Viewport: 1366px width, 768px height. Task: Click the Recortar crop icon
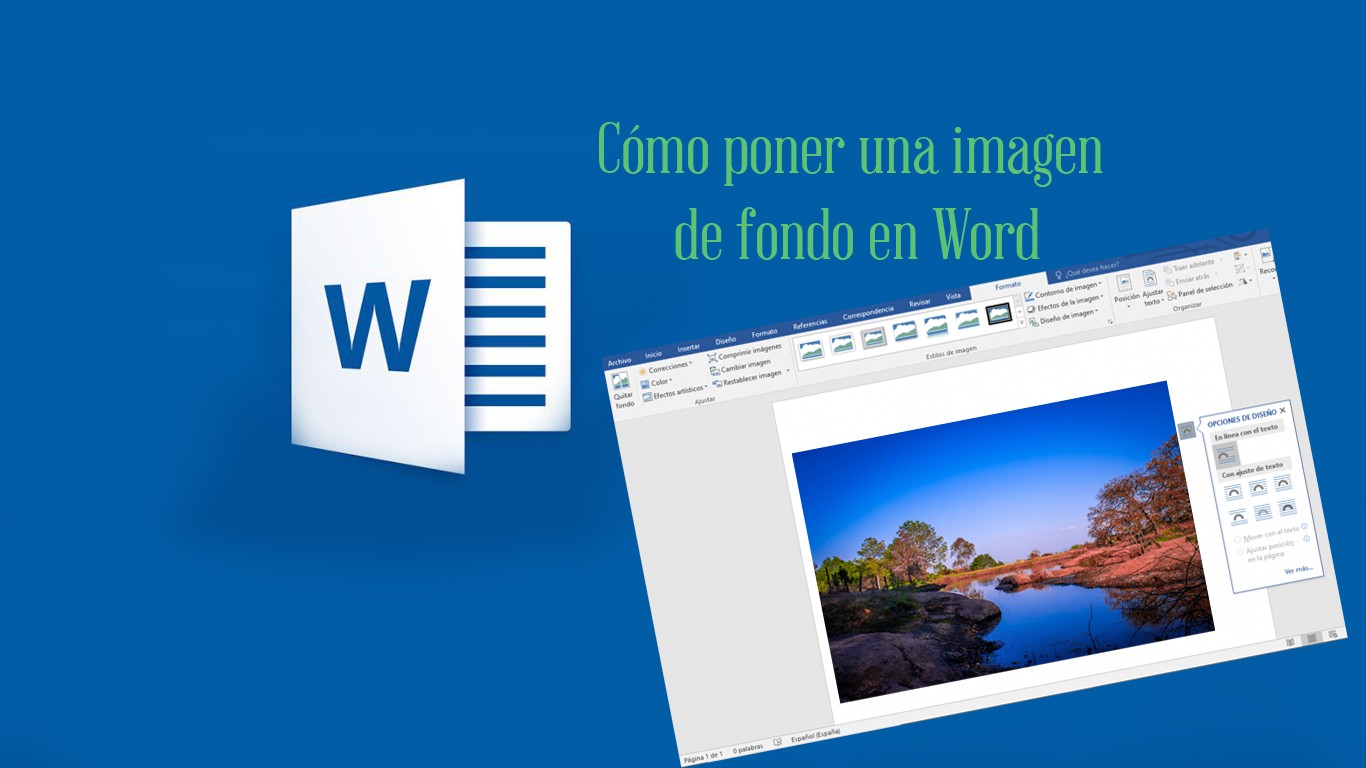tap(1267, 255)
